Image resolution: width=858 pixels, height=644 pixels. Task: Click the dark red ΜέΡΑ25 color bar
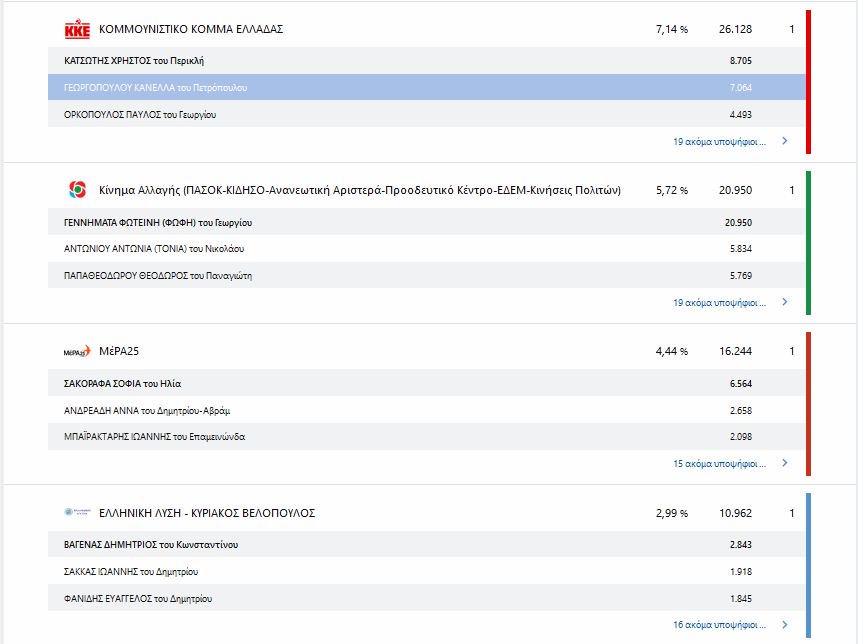[x=809, y=404]
